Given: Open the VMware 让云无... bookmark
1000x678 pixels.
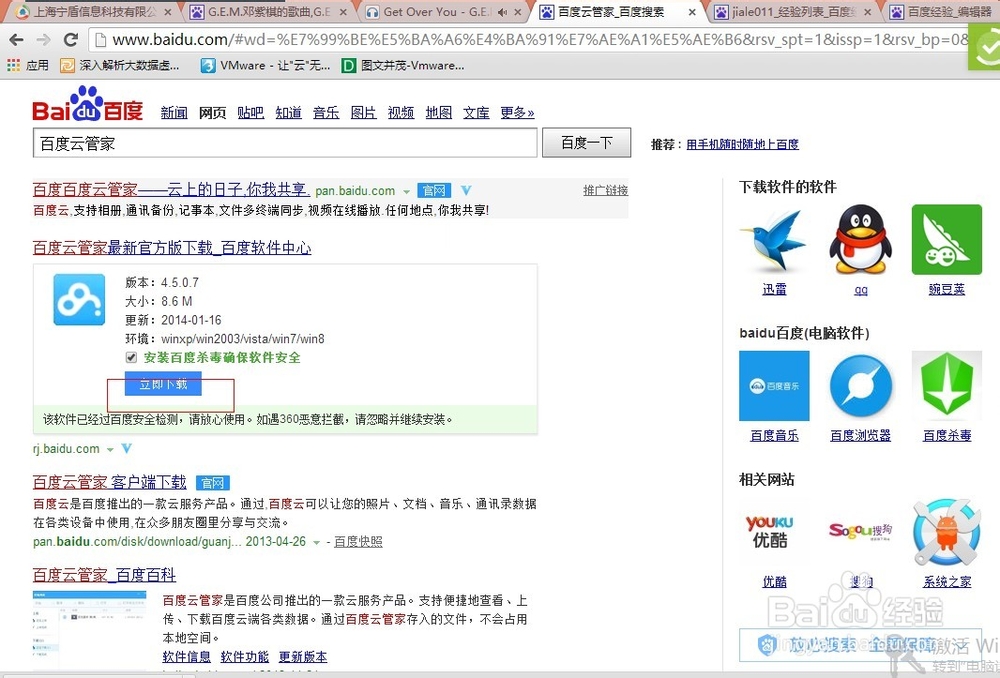Looking at the screenshot, I should (266, 65).
